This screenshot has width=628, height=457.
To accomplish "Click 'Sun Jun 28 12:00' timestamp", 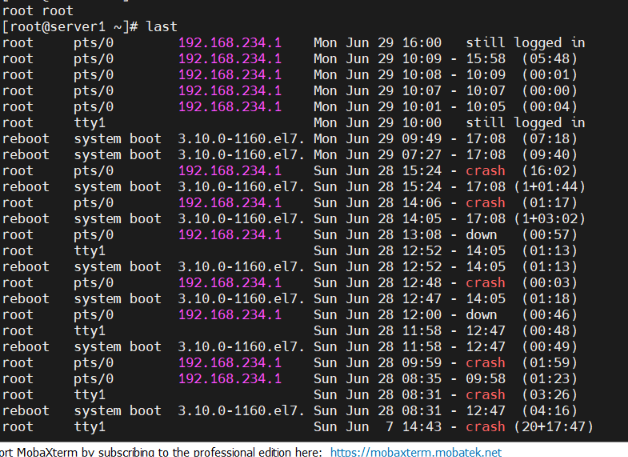I will (x=377, y=315).
